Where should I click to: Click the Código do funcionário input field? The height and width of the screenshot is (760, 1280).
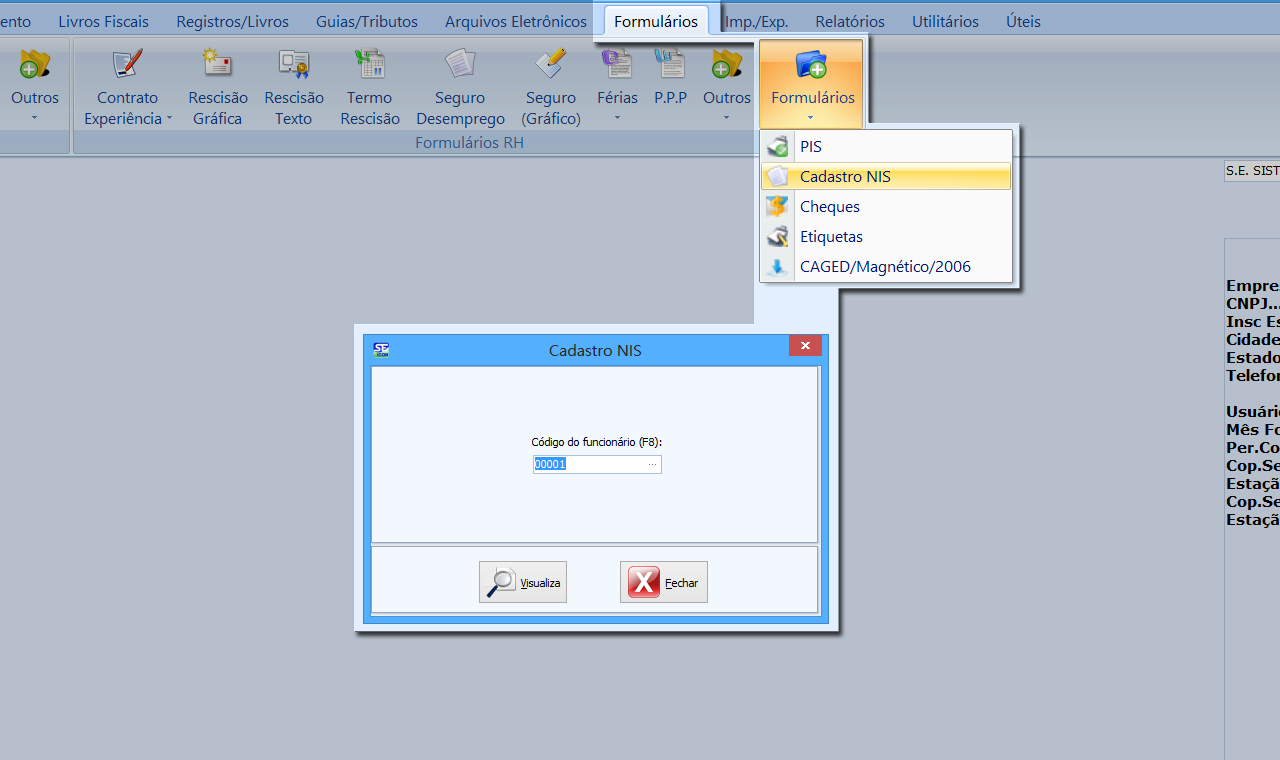click(588, 464)
